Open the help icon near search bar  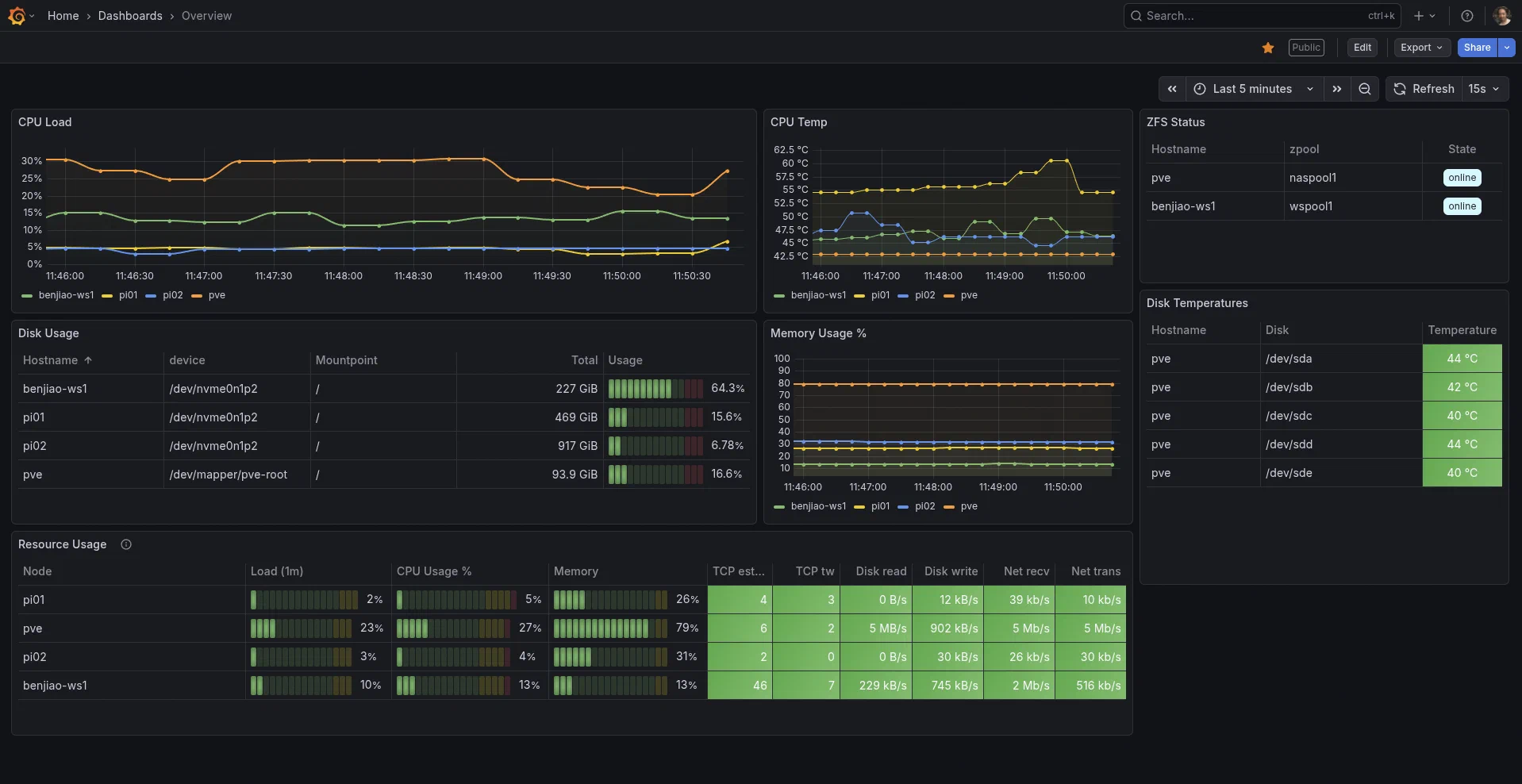(1466, 15)
